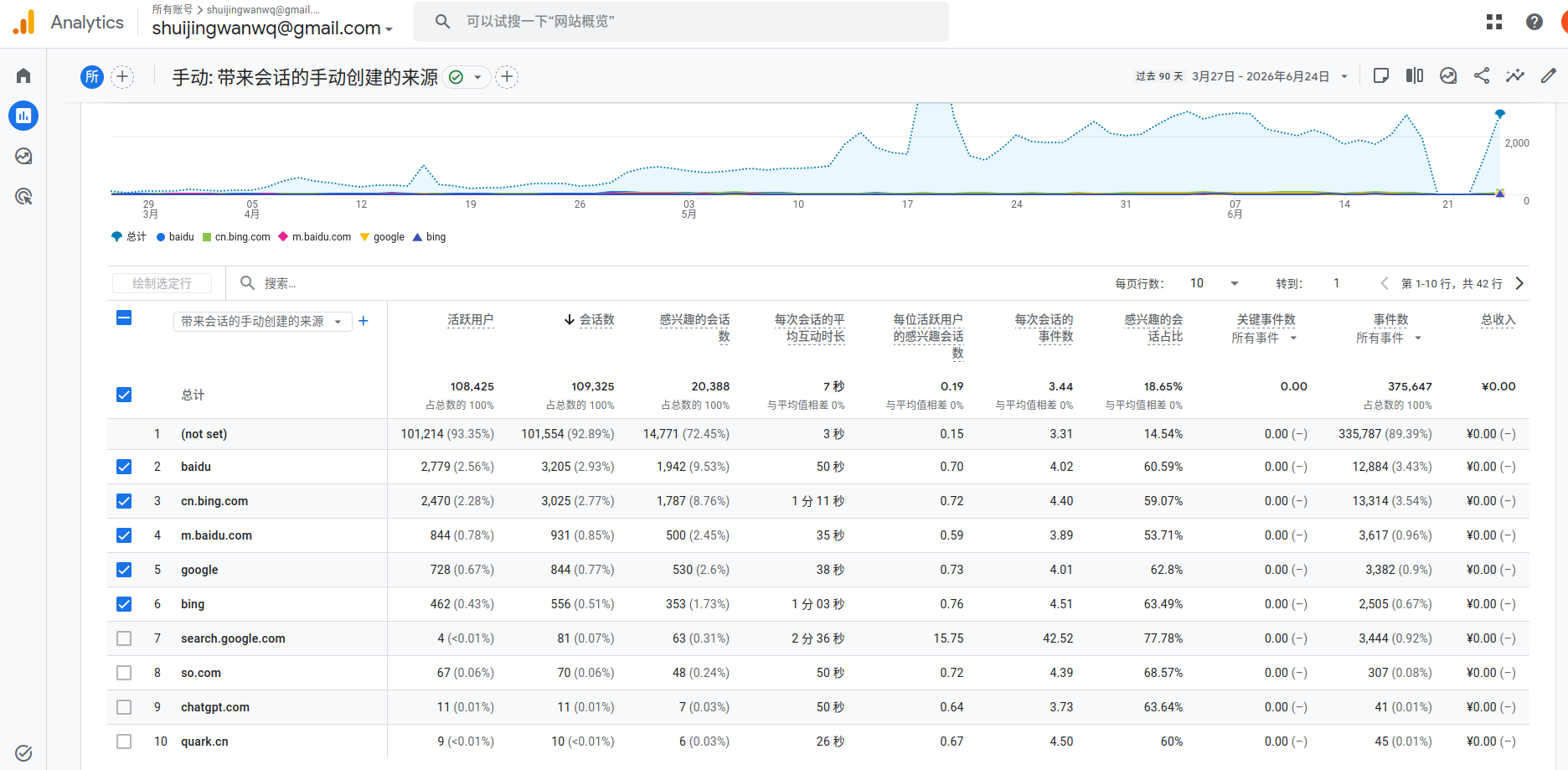Viewport: 1568px width, 770px height.
Task: Expand dropdown arrow next to report status
Action: (477, 77)
